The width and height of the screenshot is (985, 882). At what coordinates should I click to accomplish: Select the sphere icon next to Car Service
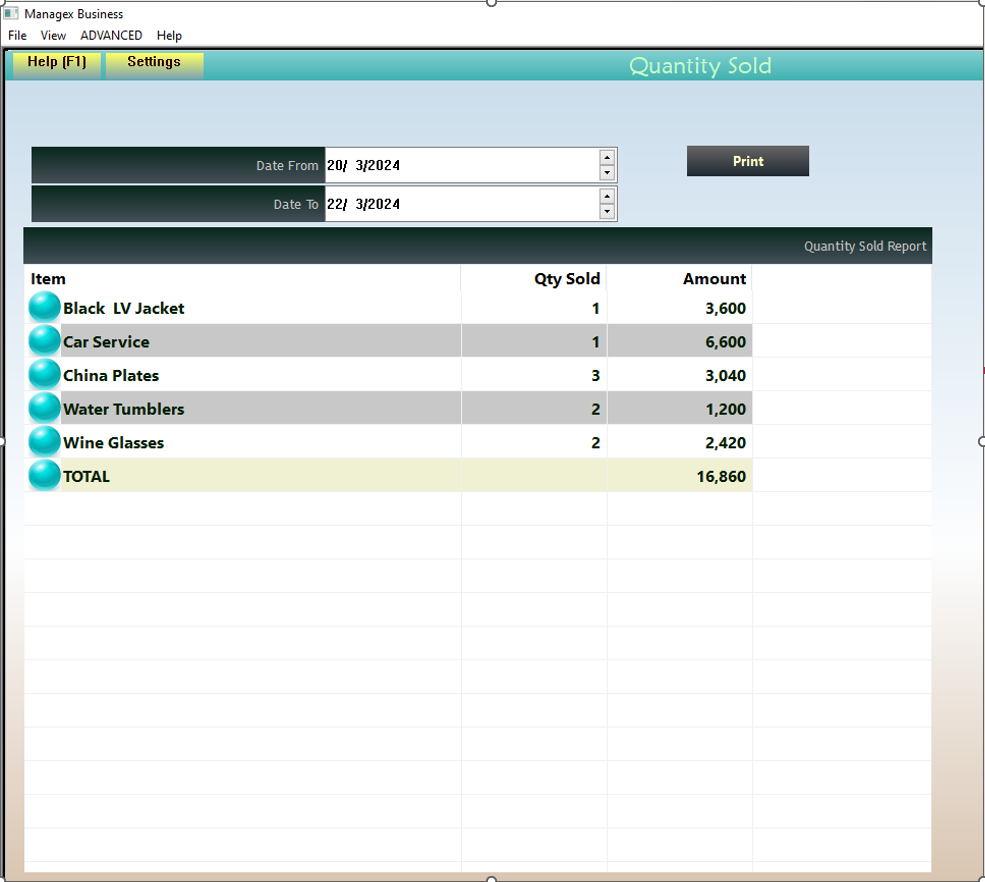point(43,340)
